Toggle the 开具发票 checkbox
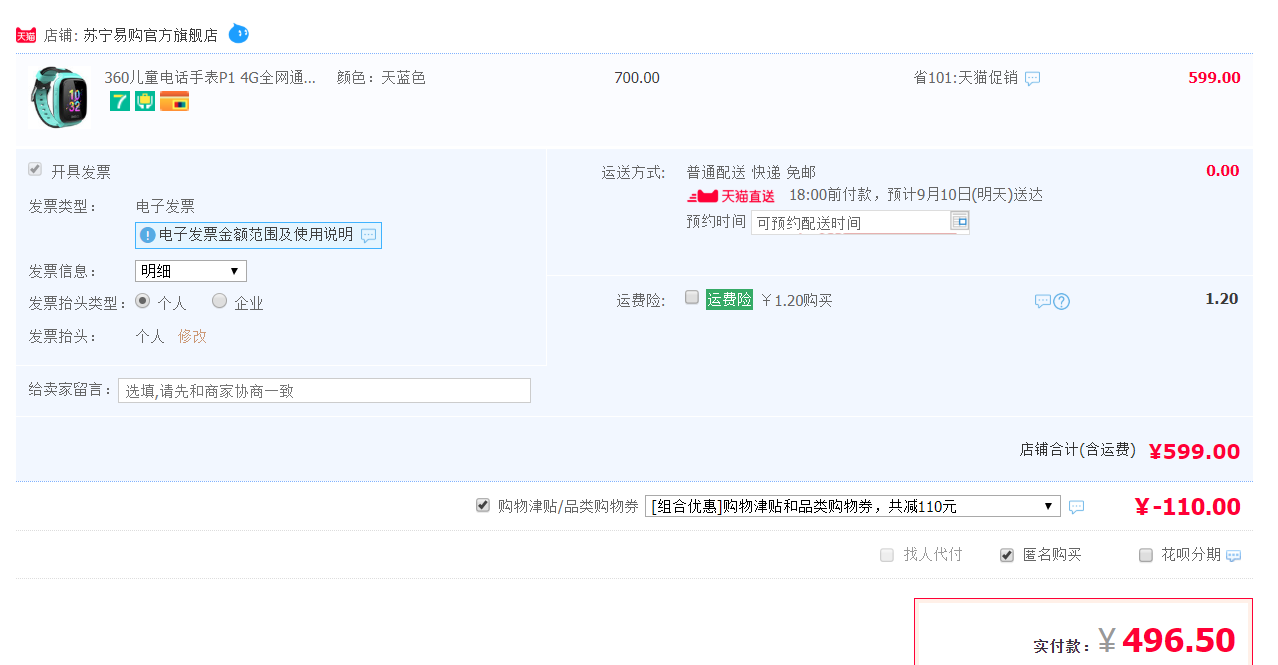The width and height of the screenshot is (1278, 665). point(35,170)
